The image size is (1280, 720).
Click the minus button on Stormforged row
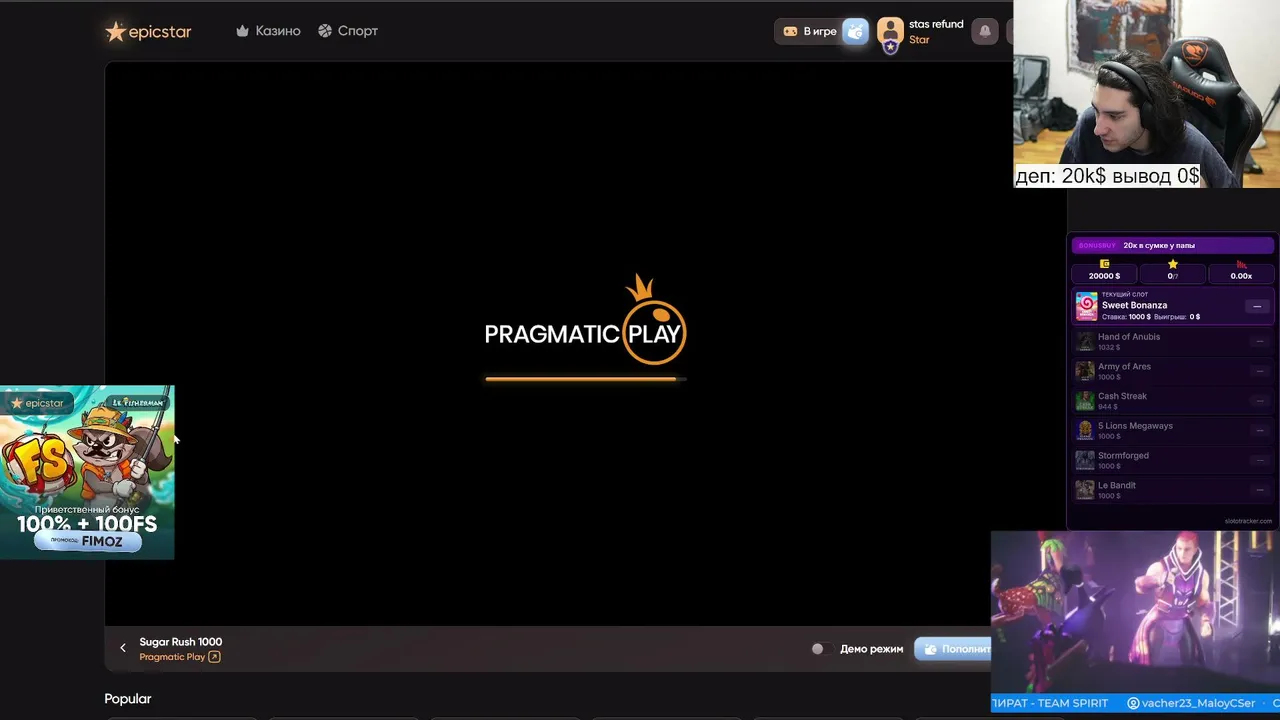pos(1259,460)
